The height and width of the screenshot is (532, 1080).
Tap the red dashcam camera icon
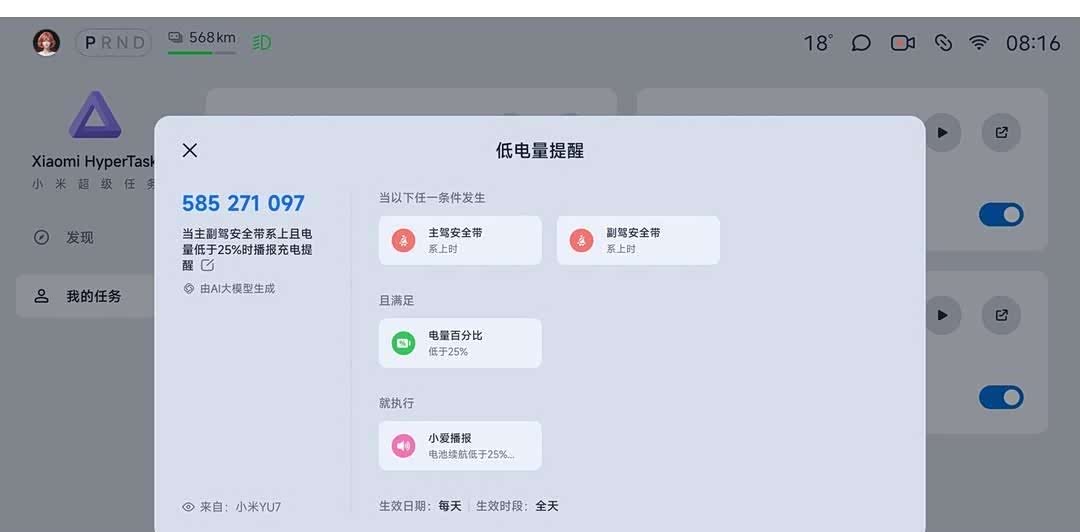(903, 43)
